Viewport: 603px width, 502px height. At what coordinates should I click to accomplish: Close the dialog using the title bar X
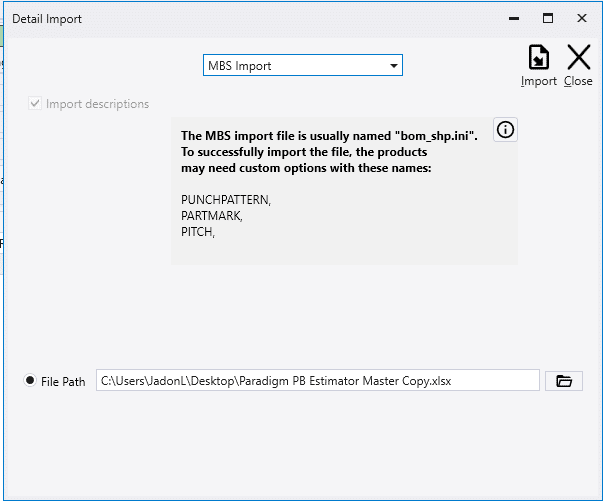pos(581,18)
